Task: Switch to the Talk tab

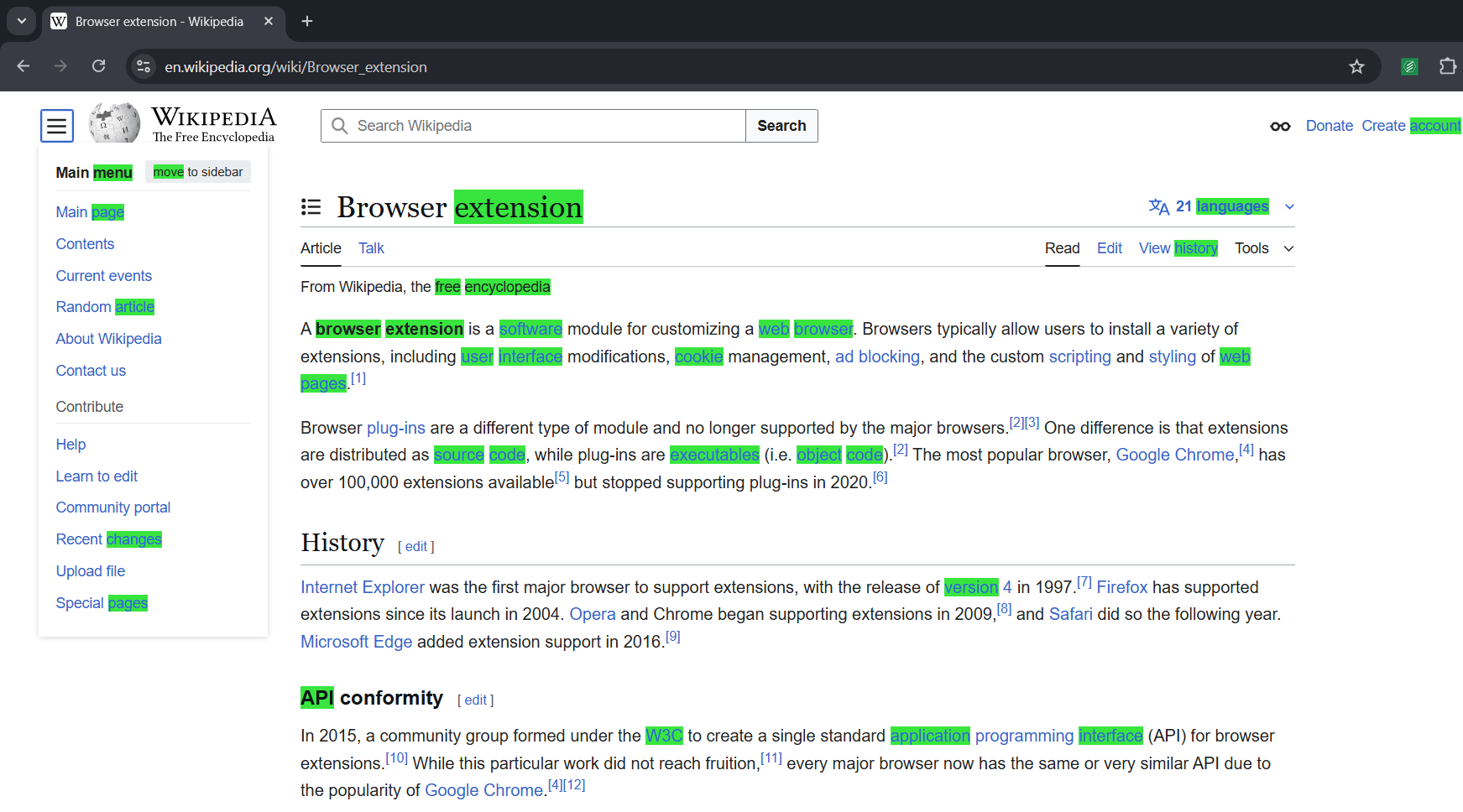Action: [371, 248]
